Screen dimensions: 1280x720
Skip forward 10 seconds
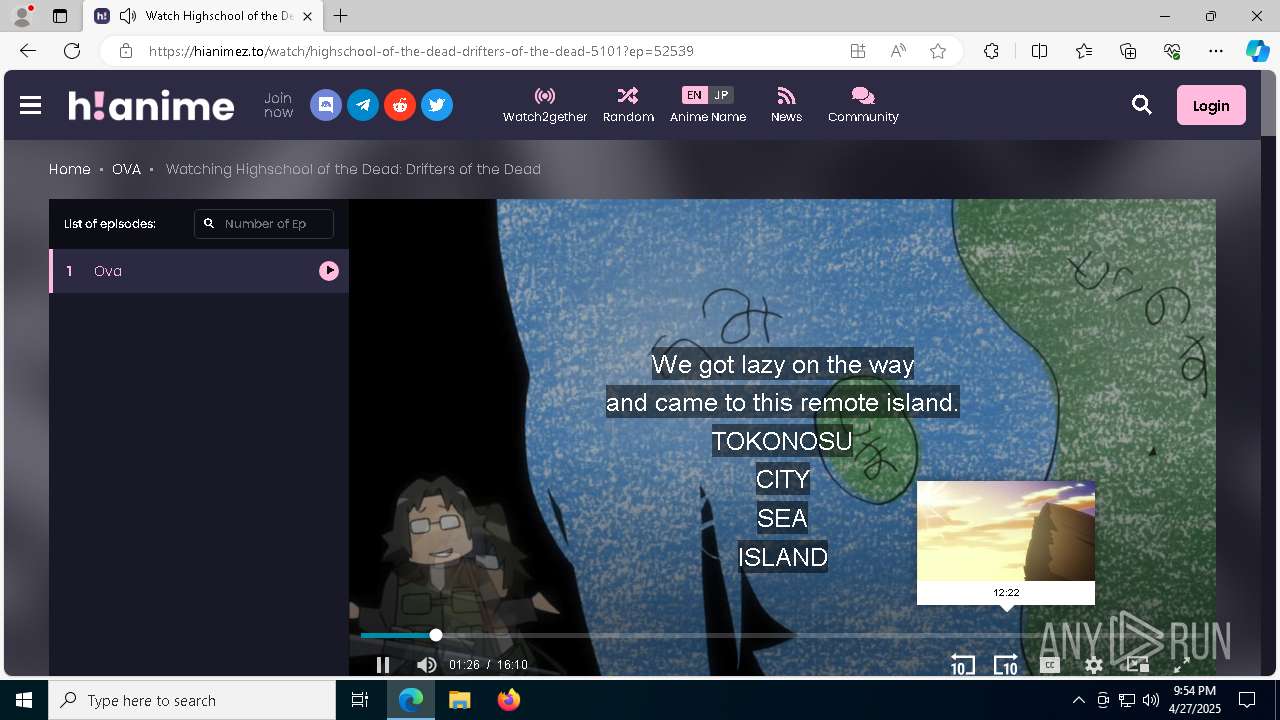(x=1005, y=665)
